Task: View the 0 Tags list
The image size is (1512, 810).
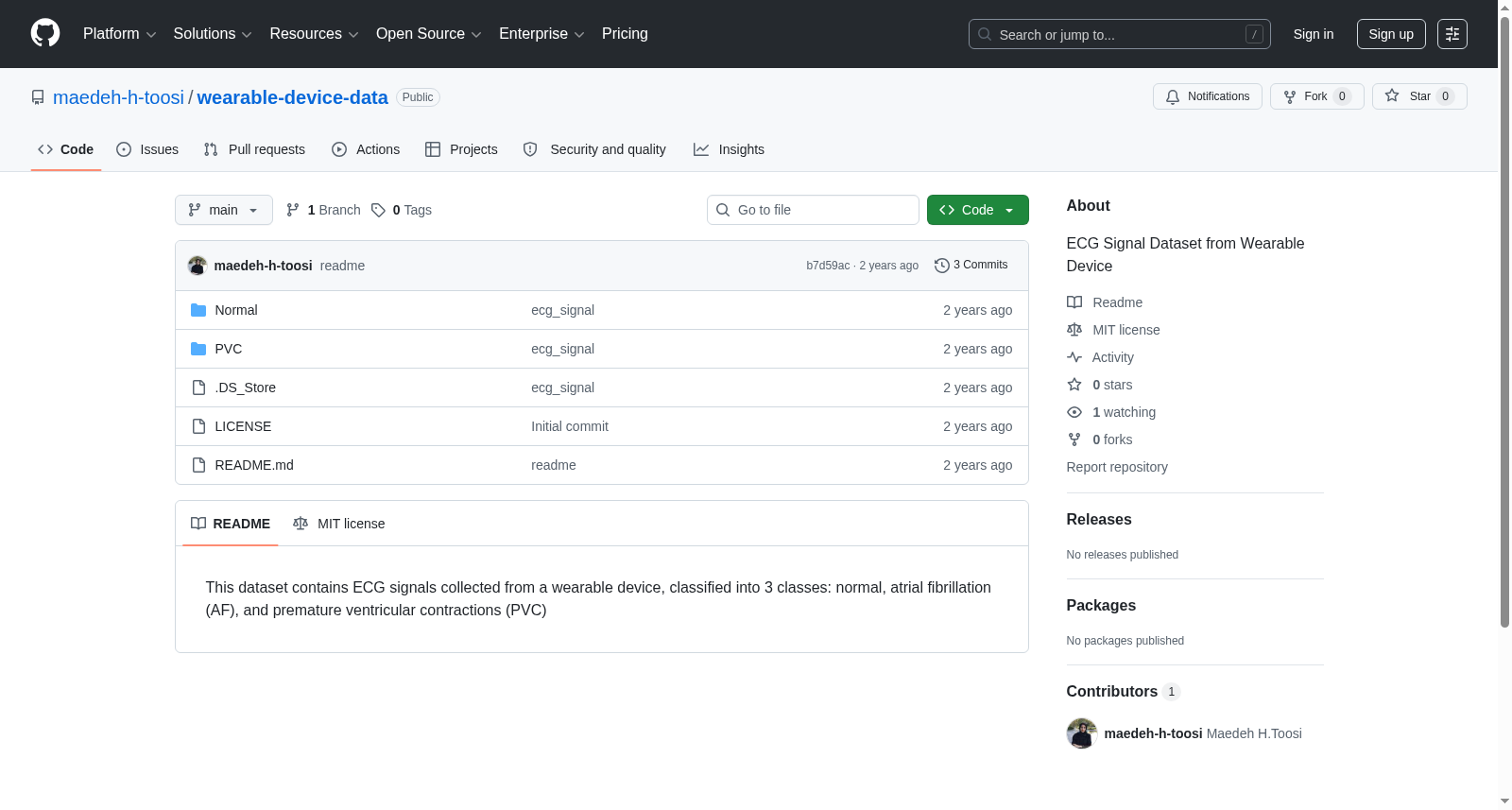Action: pos(402,210)
